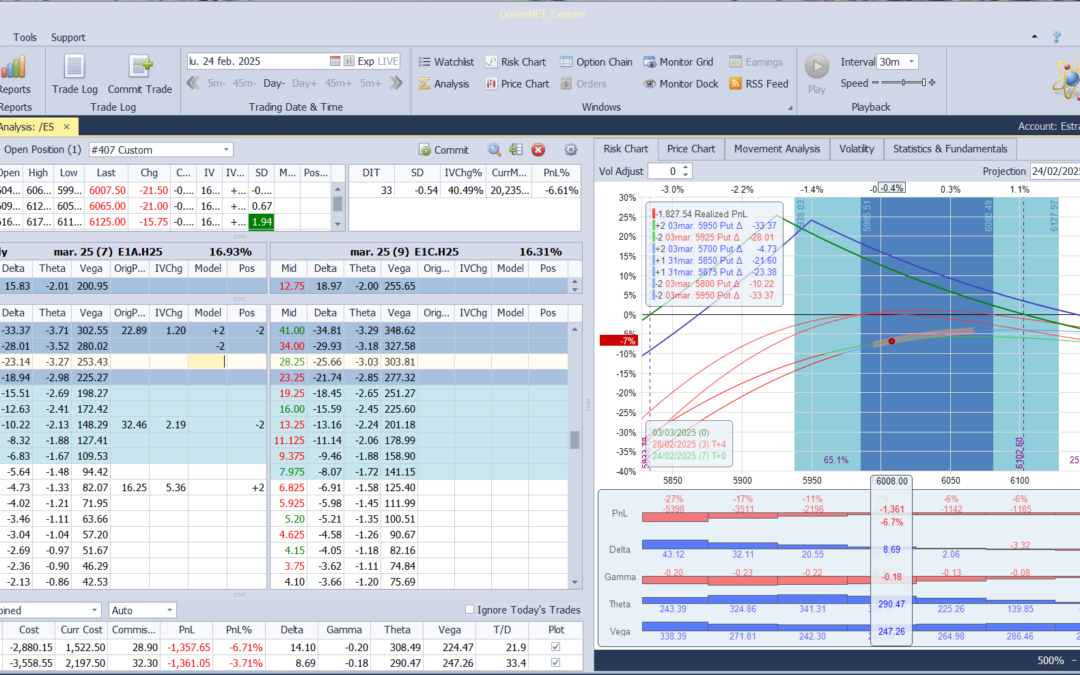Open the Watchlist window
This screenshot has height=675, width=1080.
(446, 62)
